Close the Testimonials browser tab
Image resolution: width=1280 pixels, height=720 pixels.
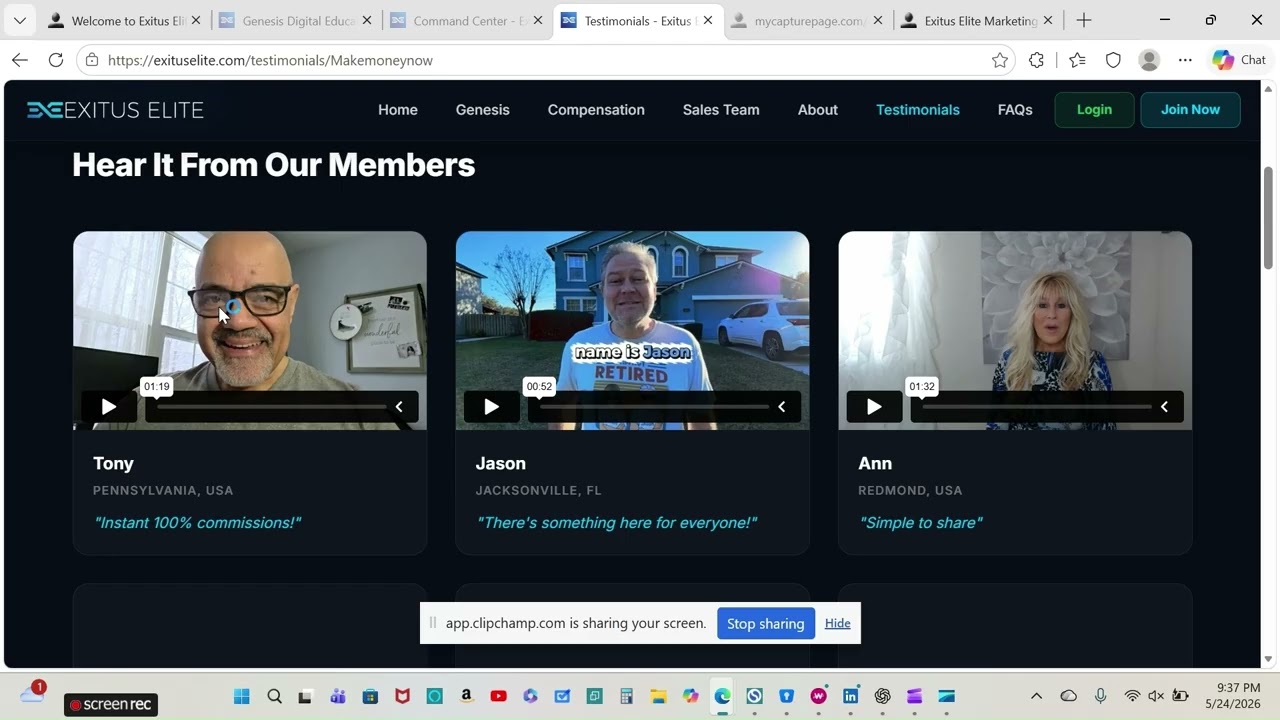point(708,20)
